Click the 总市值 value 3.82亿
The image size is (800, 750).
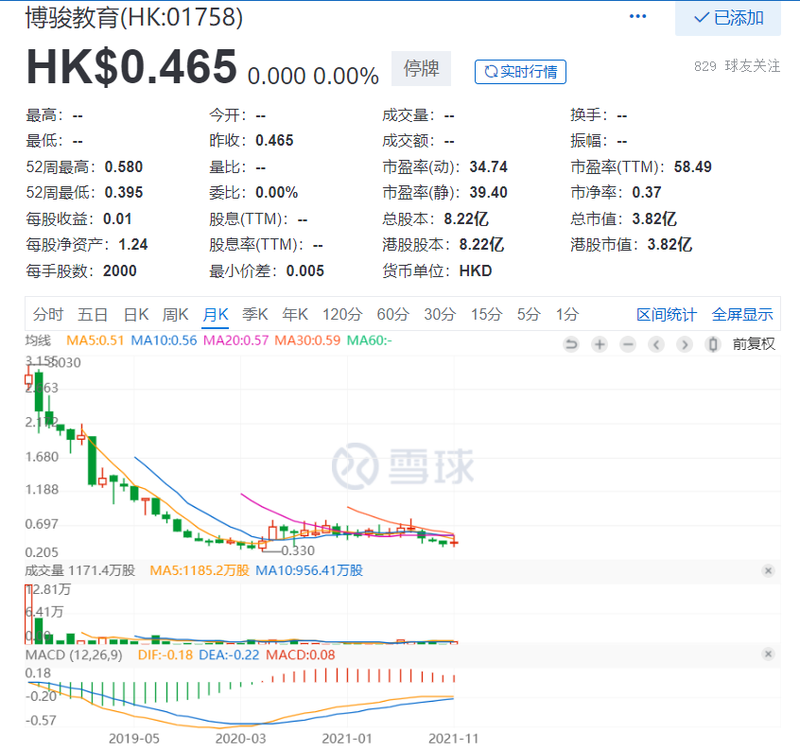(x=654, y=219)
